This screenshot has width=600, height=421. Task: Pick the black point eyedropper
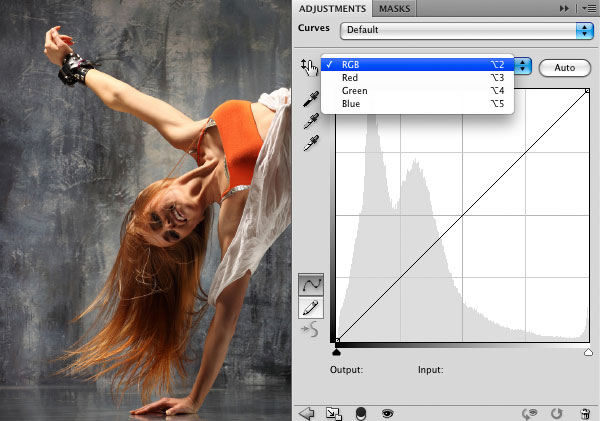tap(311, 99)
